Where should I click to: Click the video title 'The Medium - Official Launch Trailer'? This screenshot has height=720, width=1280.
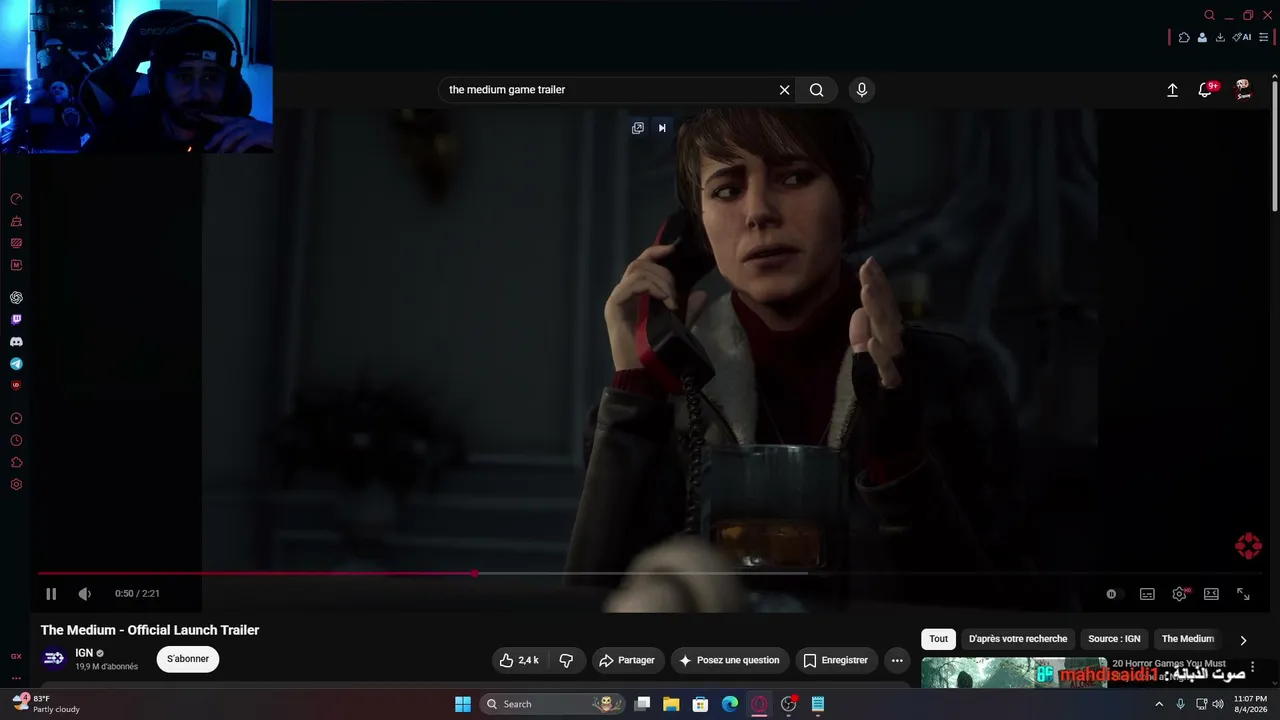tap(150, 630)
